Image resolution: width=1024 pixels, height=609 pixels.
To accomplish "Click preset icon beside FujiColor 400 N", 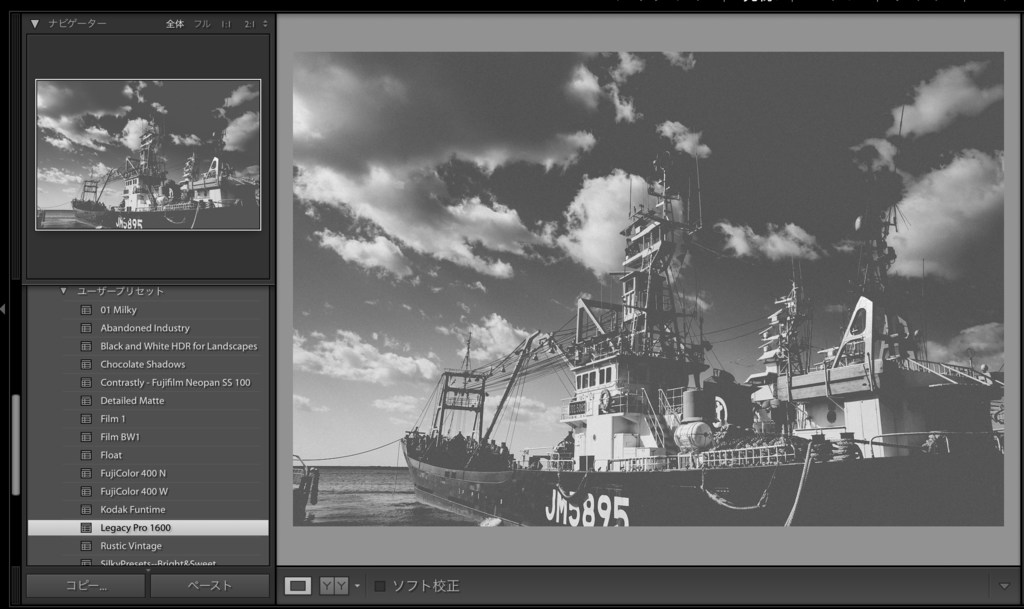I will click(86, 473).
